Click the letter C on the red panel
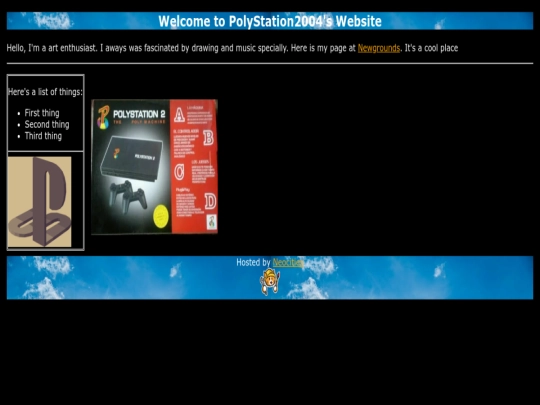This screenshot has width=540, height=405. pos(179,172)
